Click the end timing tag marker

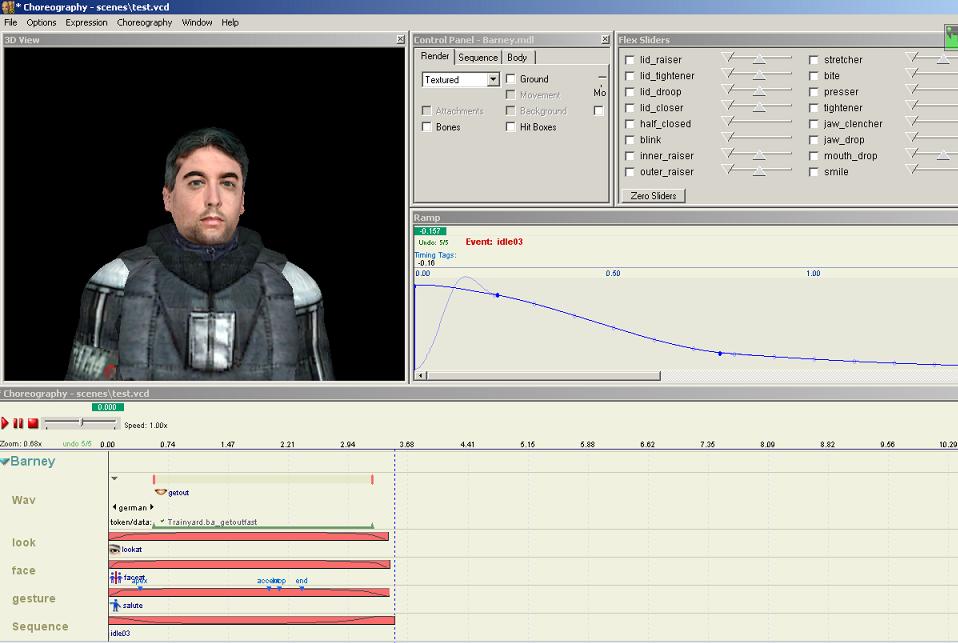pyautogui.click(x=302, y=587)
